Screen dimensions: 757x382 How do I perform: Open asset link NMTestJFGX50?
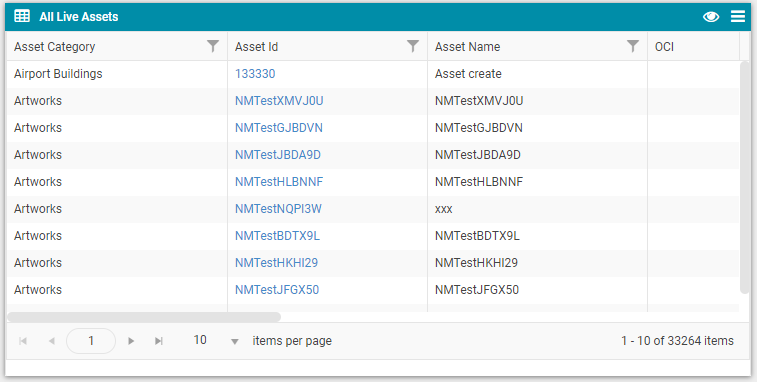[277, 290]
